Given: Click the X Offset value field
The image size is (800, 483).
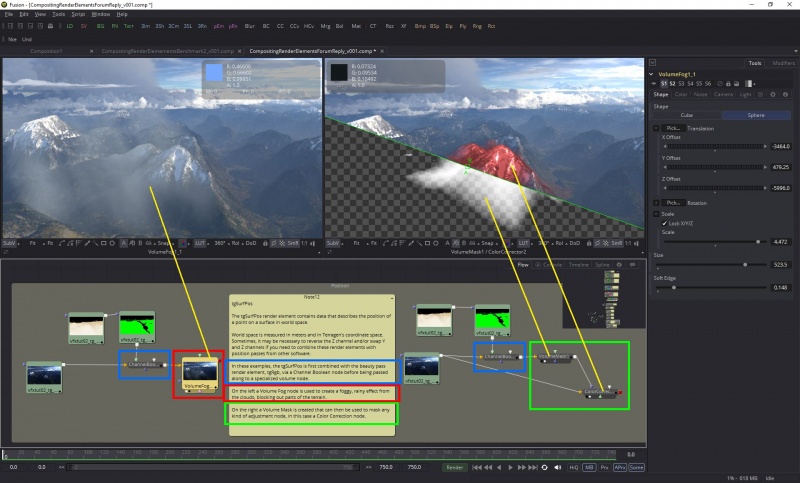Looking at the screenshot, I should tap(781, 146).
